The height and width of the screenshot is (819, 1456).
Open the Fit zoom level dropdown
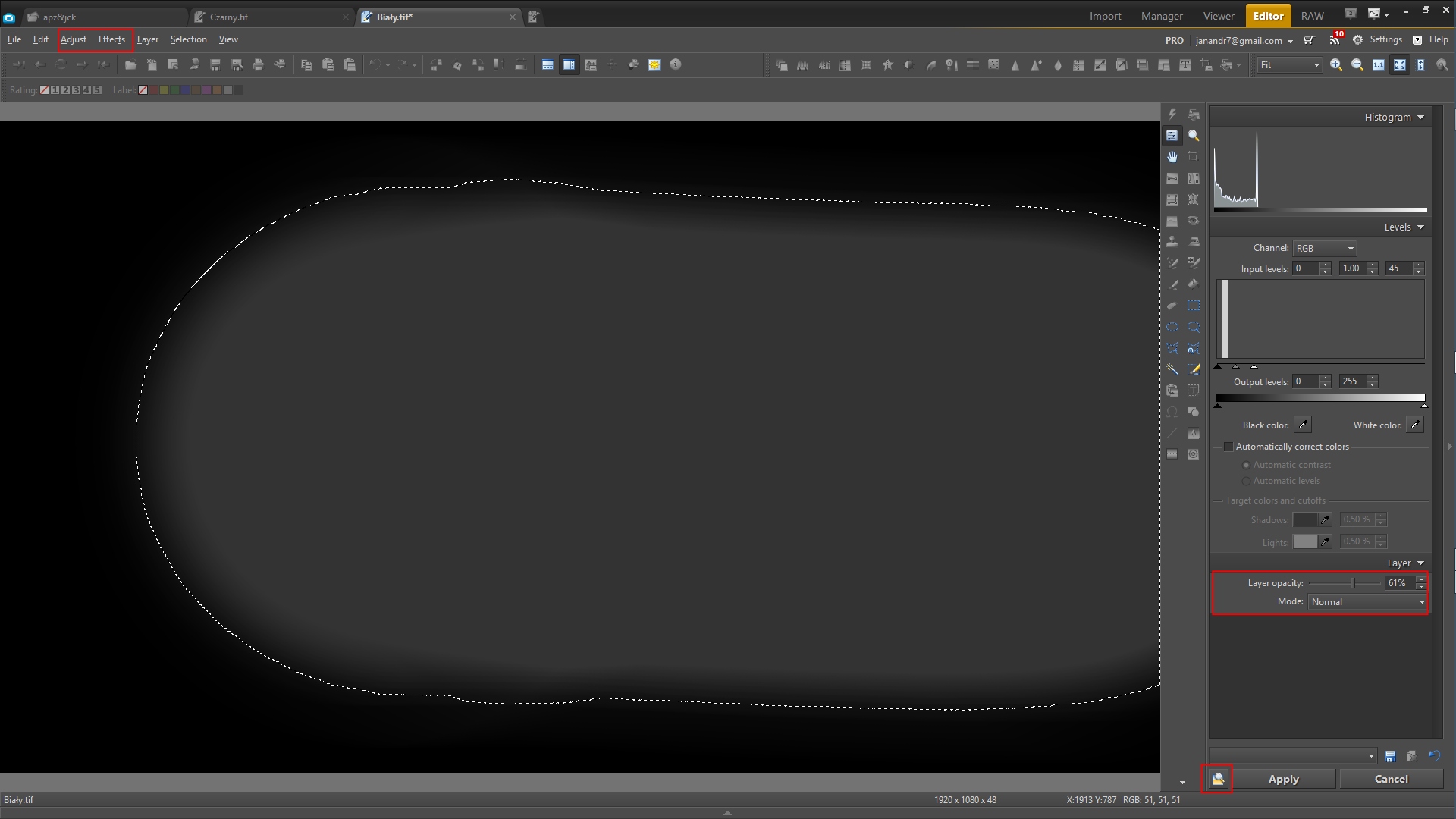click(1289, 65)
